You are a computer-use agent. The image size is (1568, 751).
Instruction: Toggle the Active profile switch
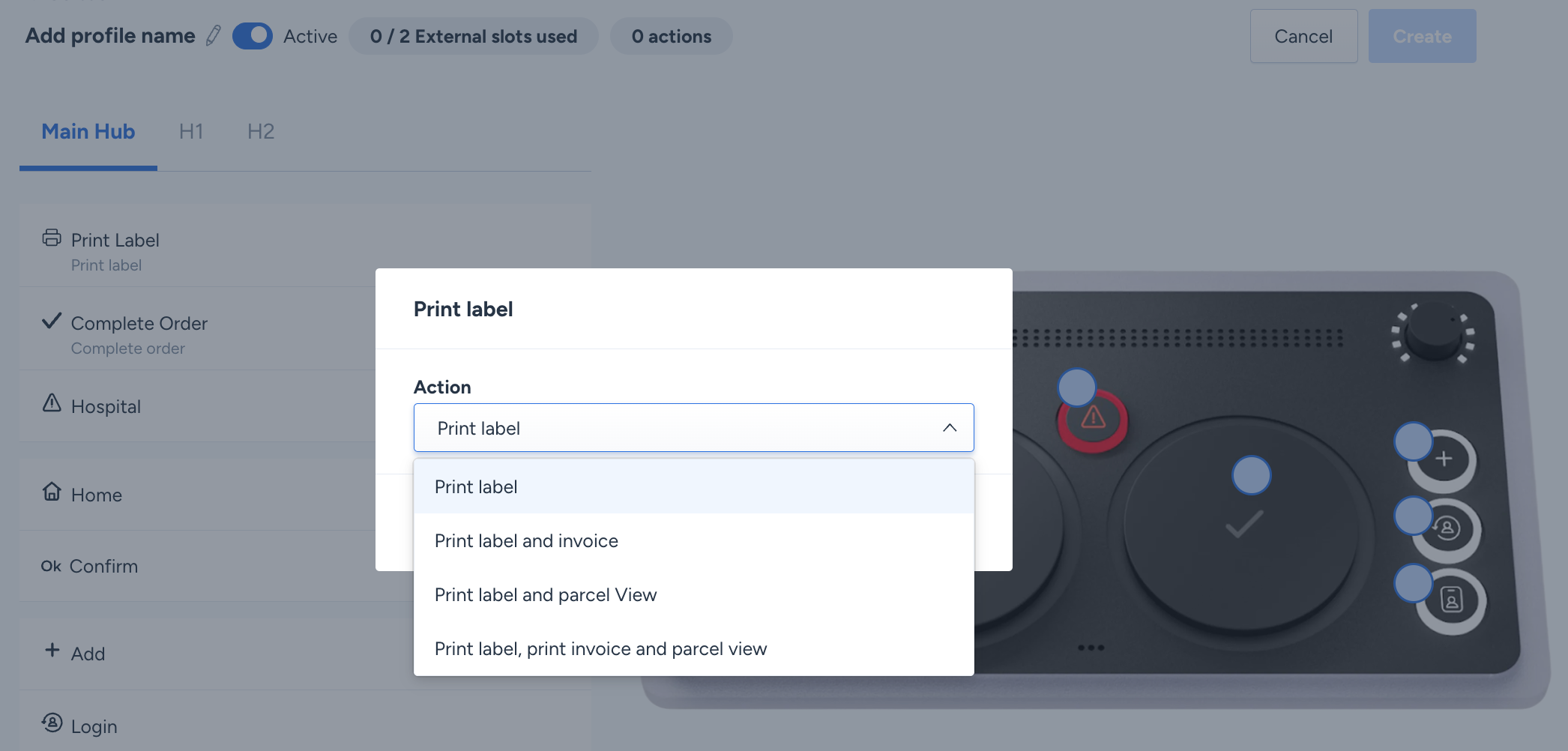(253, 36)
